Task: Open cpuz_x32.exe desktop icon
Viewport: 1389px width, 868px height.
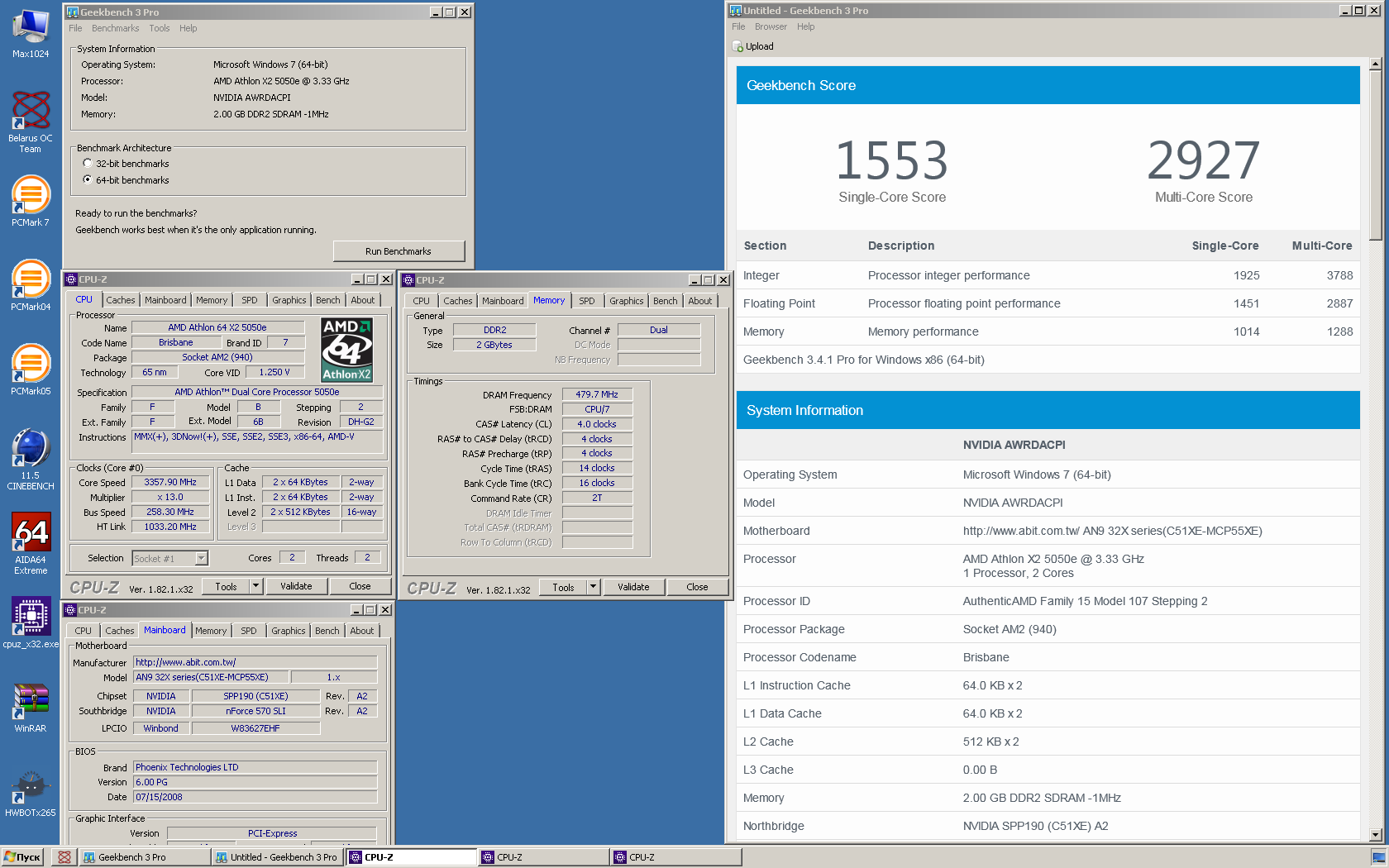Action: click(x=31, y=622)
